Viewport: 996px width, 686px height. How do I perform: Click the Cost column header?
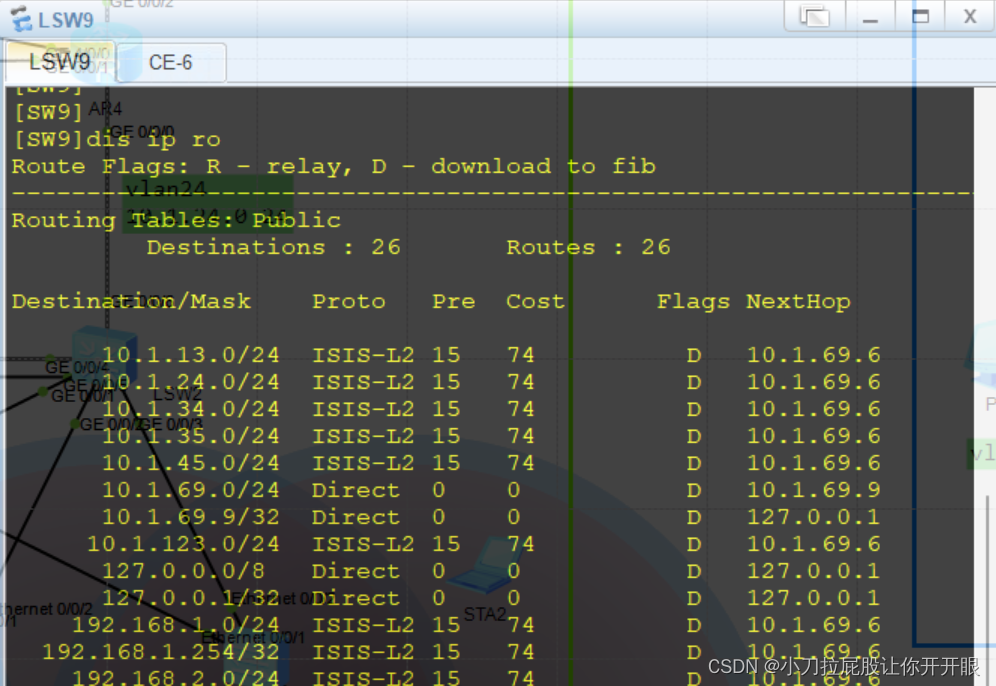535,301
